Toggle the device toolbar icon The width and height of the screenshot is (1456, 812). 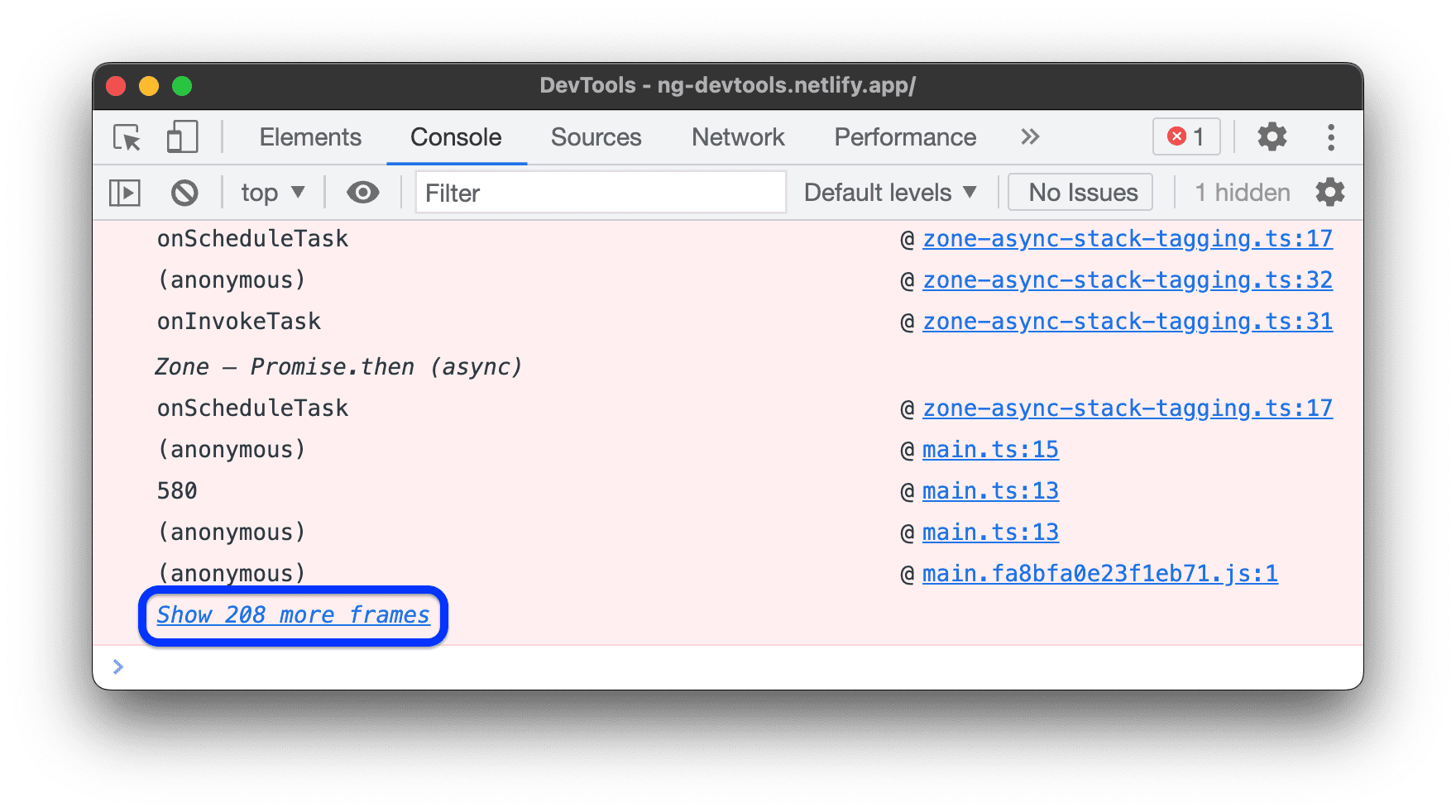(x=182, y=137)
